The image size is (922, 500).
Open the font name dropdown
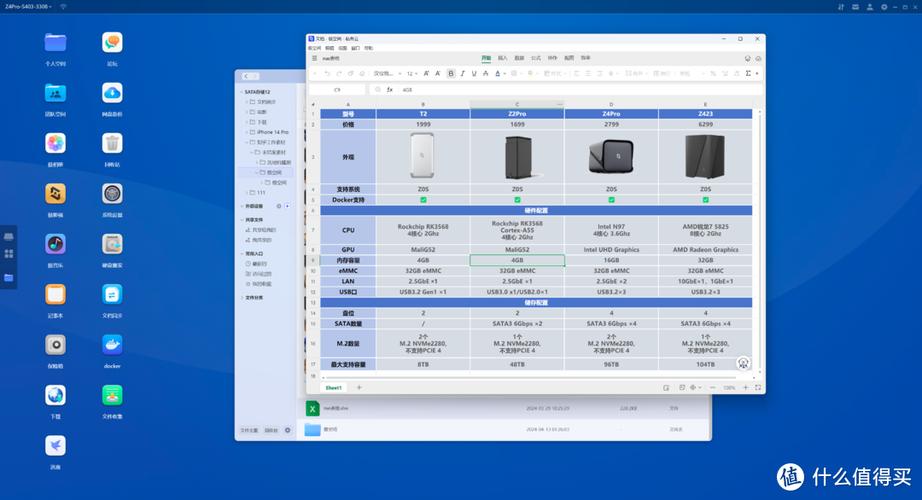pos(385,73)
